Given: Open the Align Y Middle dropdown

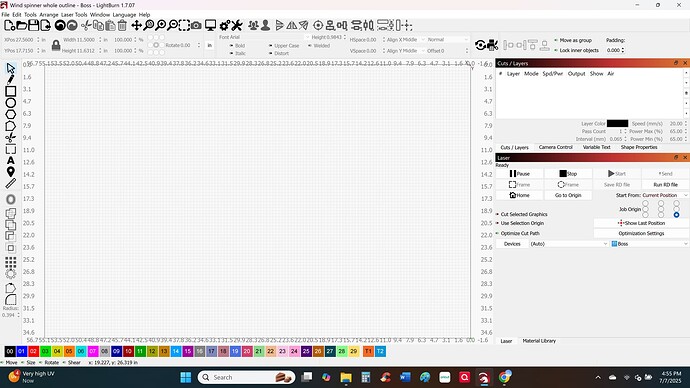Looking at the screenshot, I should [x=406, y=51].
